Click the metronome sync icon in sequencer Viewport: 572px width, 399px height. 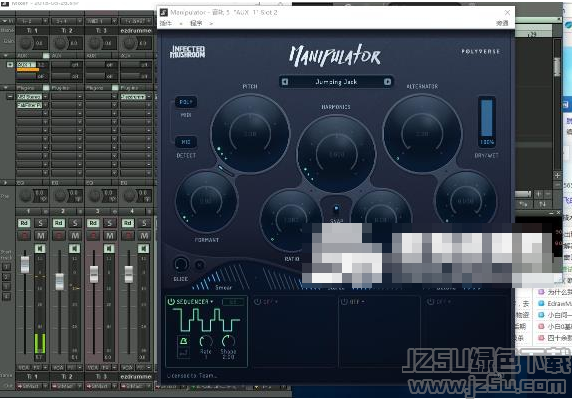[x=183, y=341]
